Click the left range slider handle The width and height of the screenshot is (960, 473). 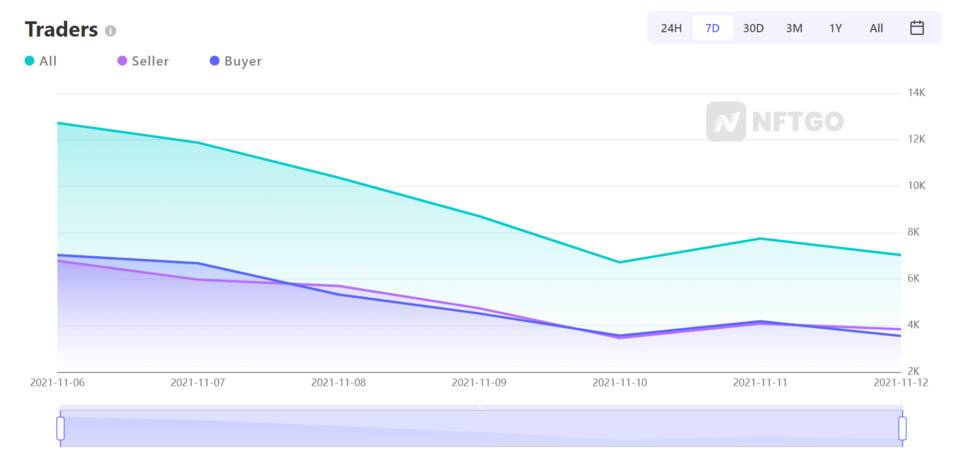click(60, 428)
